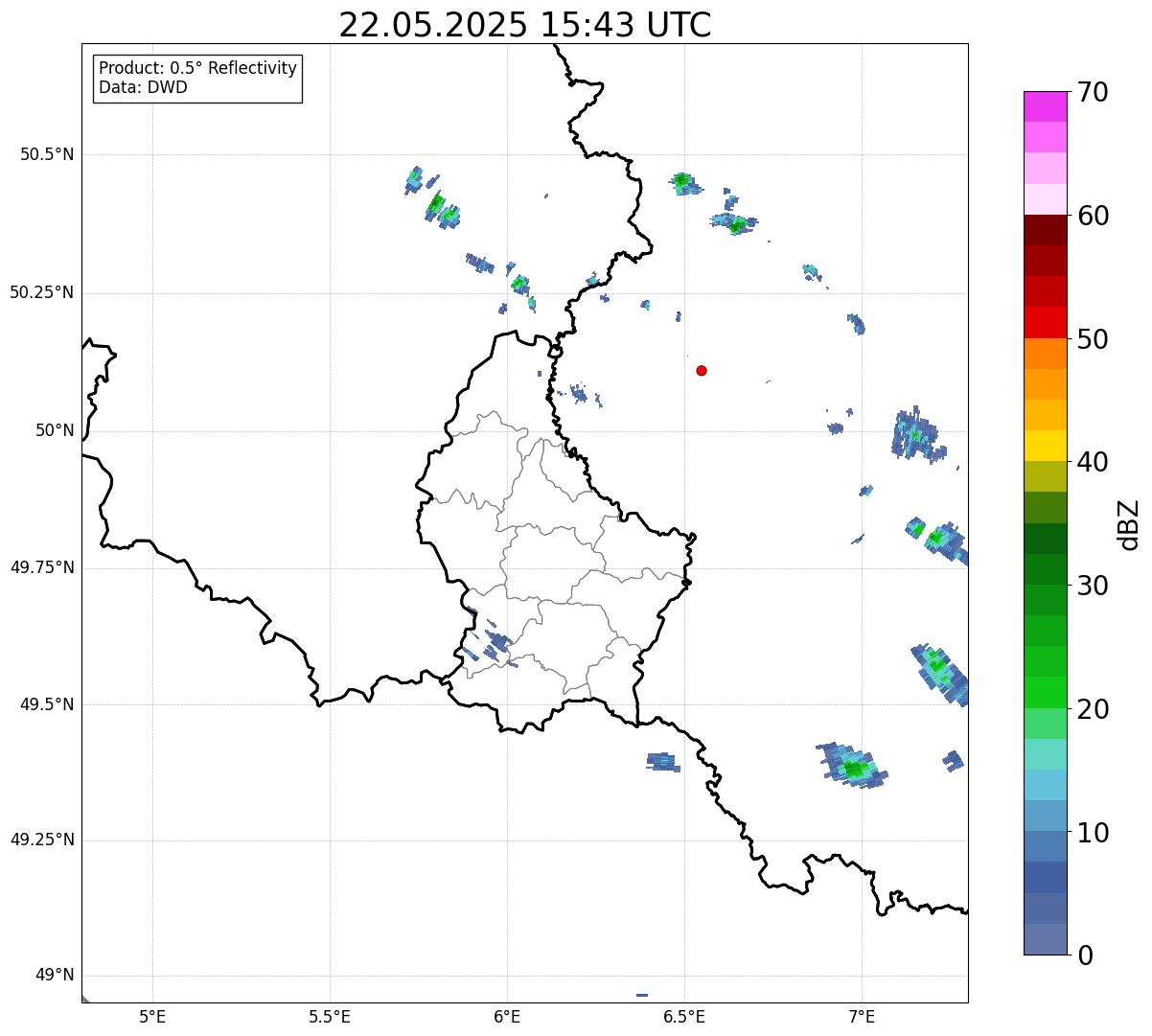The height and width of the screenshot is (1036, 1152).
Task: Click the 49.25°N latitude label
Action: 41,840
